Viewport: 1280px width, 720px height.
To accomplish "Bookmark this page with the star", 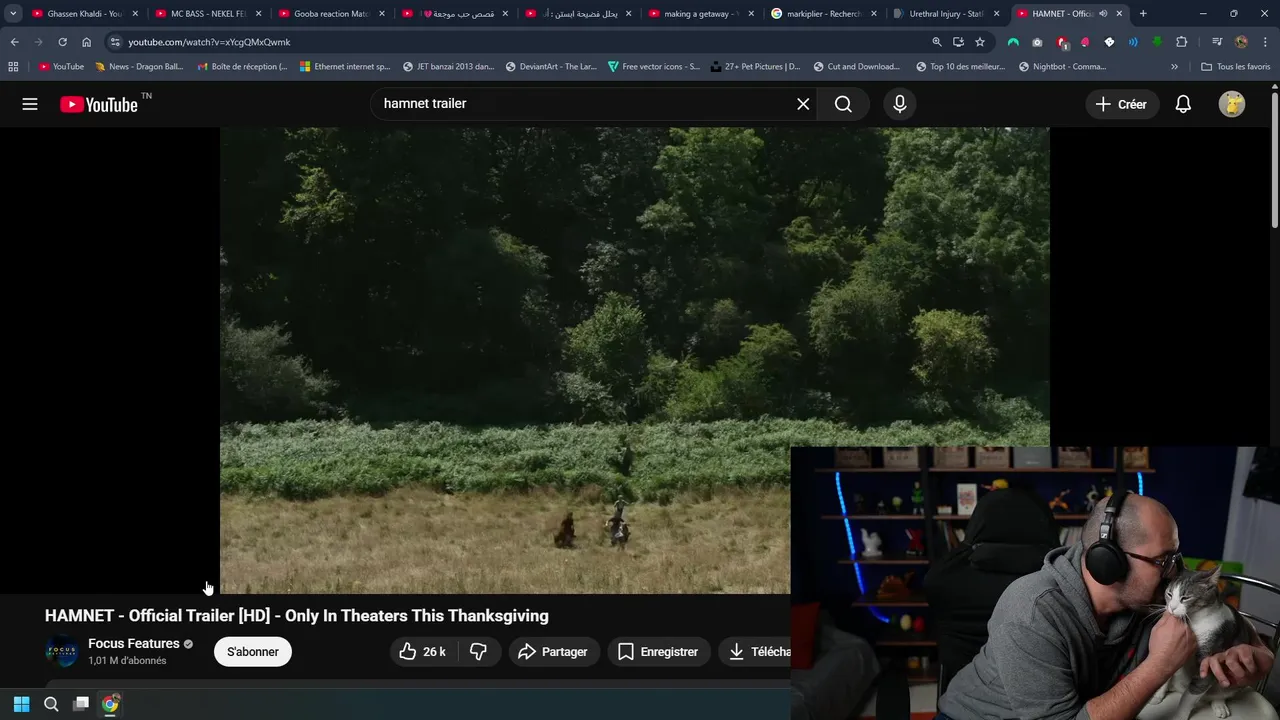I will (x=980, y=42).
